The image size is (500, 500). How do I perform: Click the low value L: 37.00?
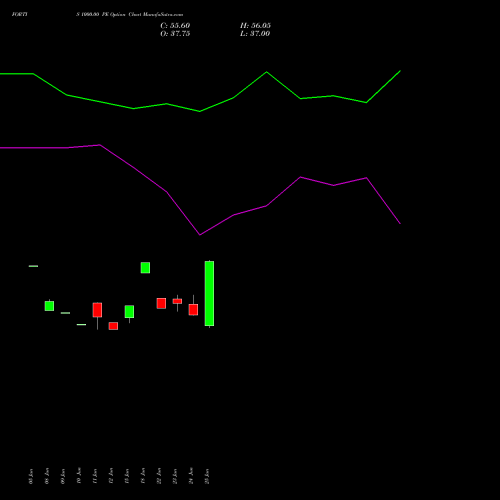coord(255,34)
